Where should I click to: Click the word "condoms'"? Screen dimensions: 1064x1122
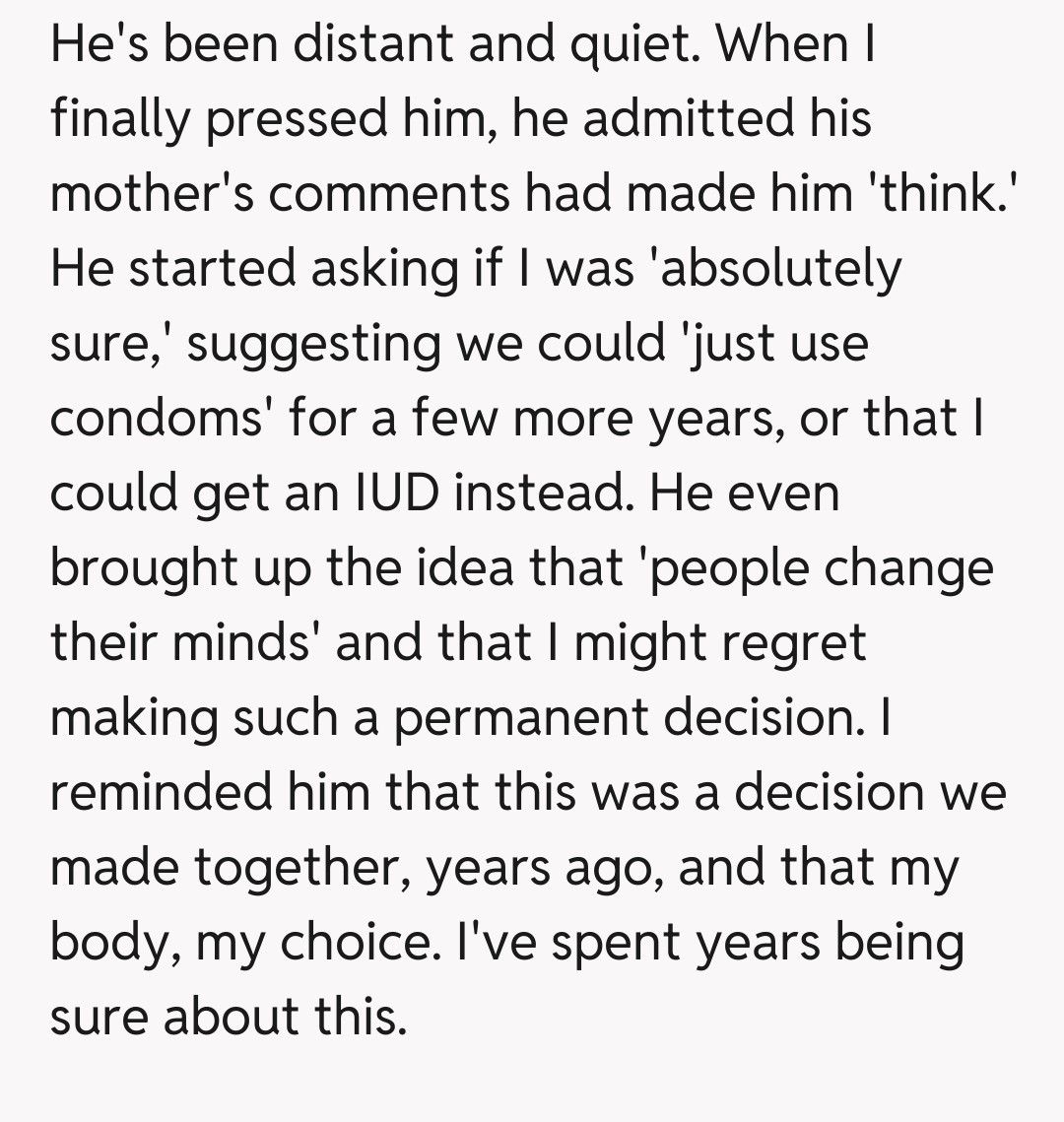tap(162, 419)
